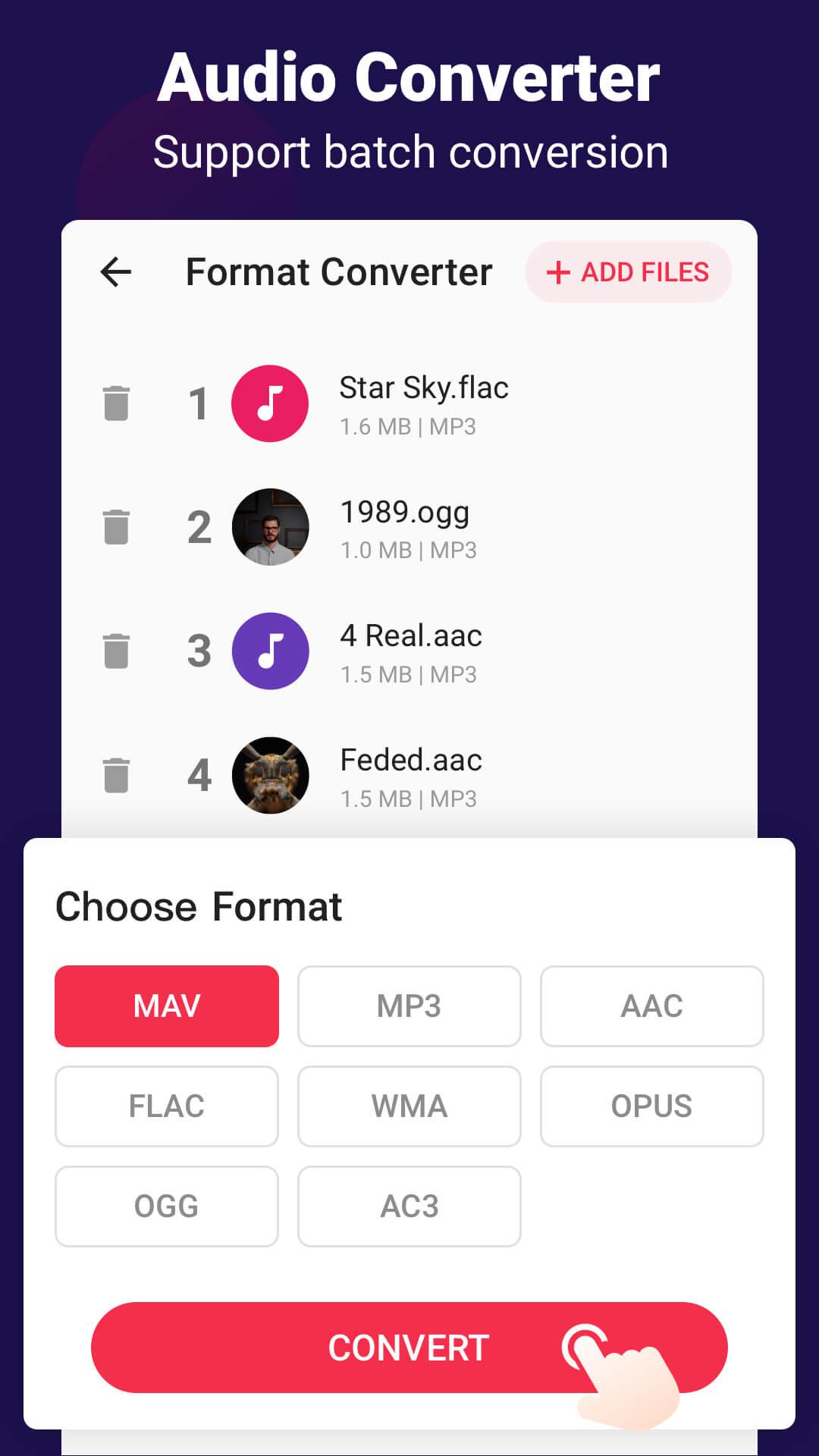819x1456 pixels.
Task: Select the MAV format option
Action: coord(167,1006)
